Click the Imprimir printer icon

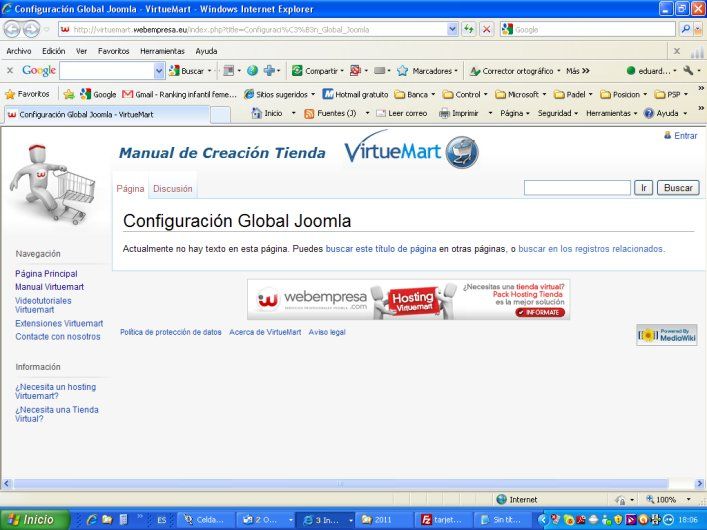point(444,113)
